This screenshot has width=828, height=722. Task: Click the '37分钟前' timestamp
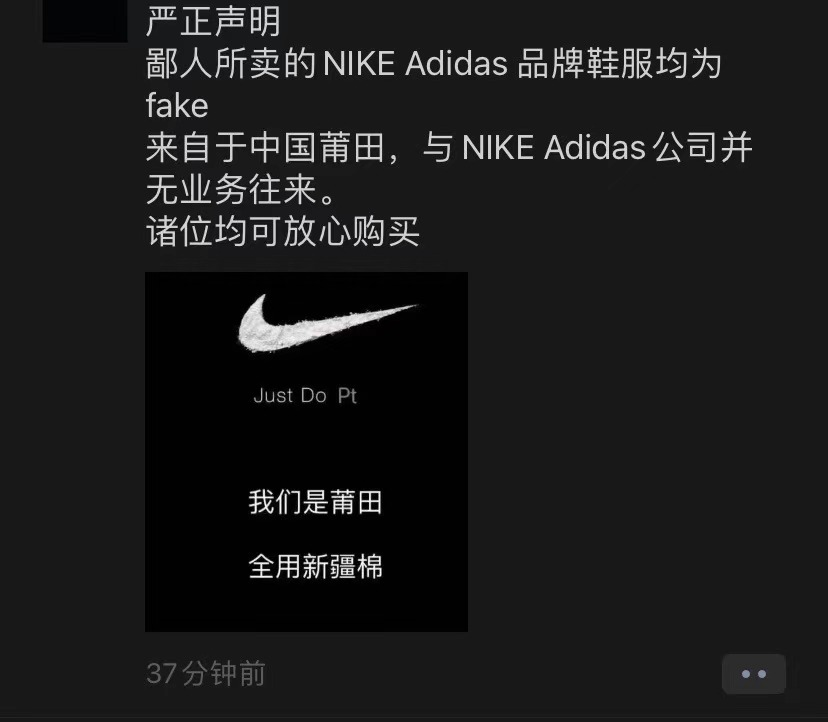pos(205,673)
